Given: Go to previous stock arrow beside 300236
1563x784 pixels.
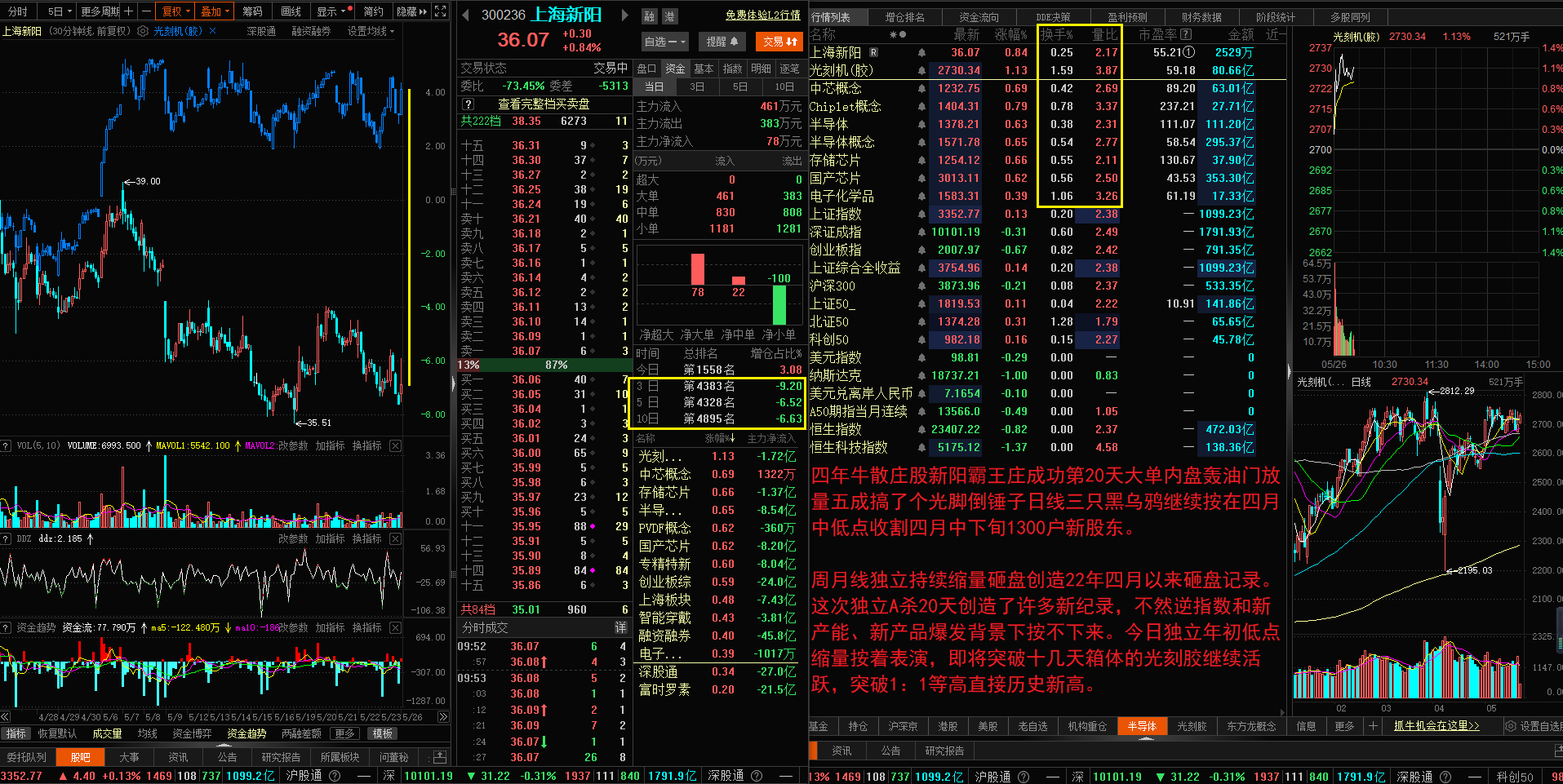Looking at the screenshot, I should (x=465, y=15).
